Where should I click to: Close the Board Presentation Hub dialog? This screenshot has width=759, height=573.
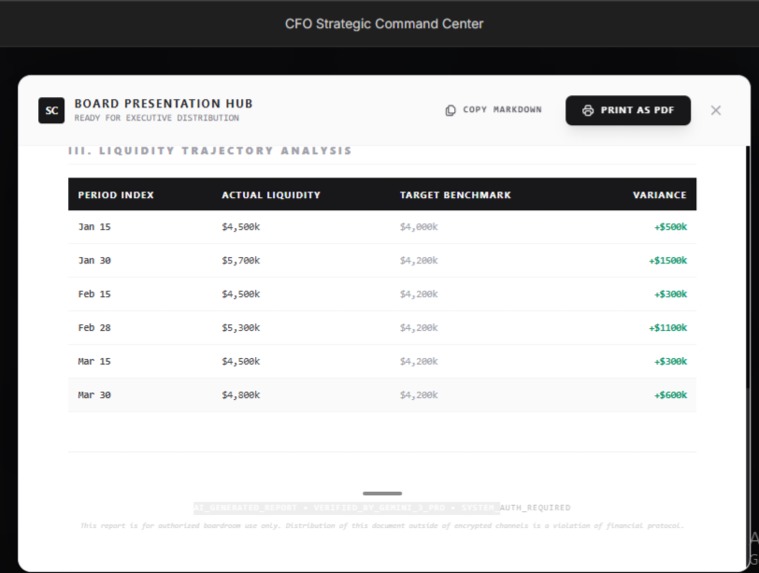715,110
